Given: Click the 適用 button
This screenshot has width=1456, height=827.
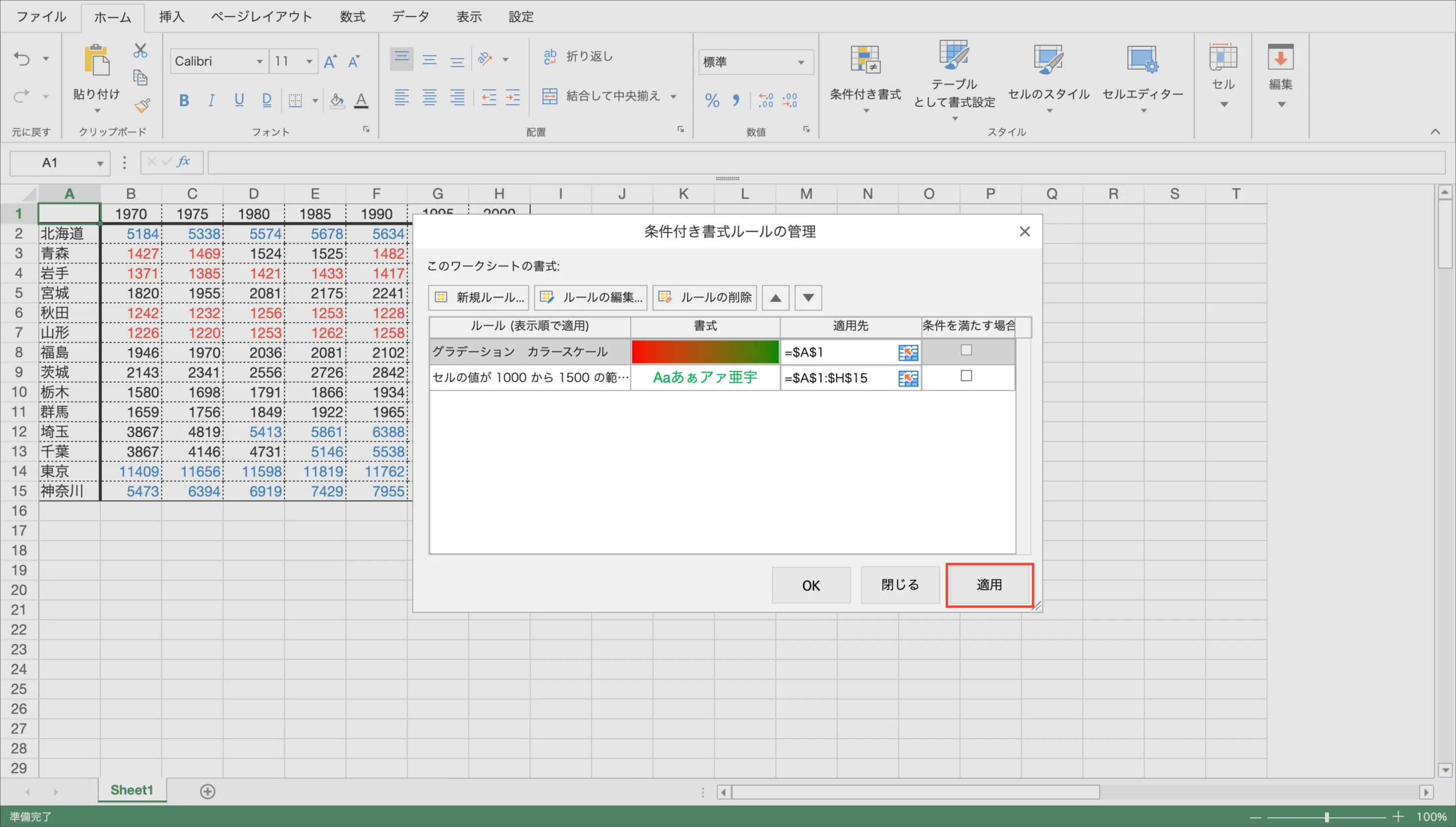Looking at the screenshot, I should 988,585.
